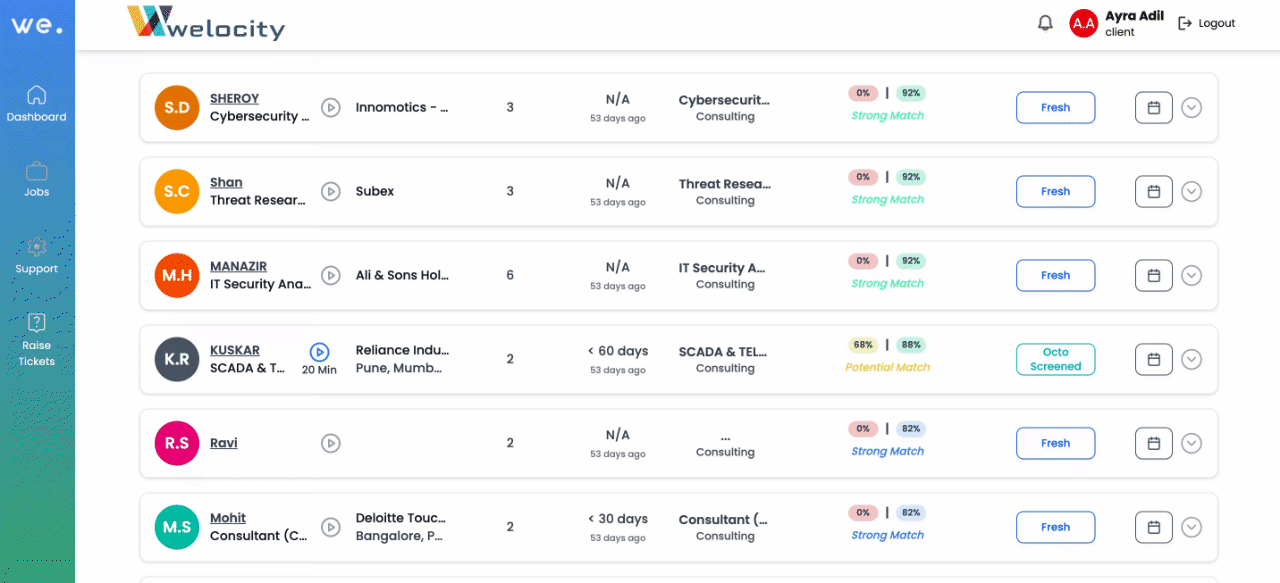Viewport: 1280px width, 583px height.
Task: Click Ayra Adil's red avatar
Action: click(x=1083, y=23)
